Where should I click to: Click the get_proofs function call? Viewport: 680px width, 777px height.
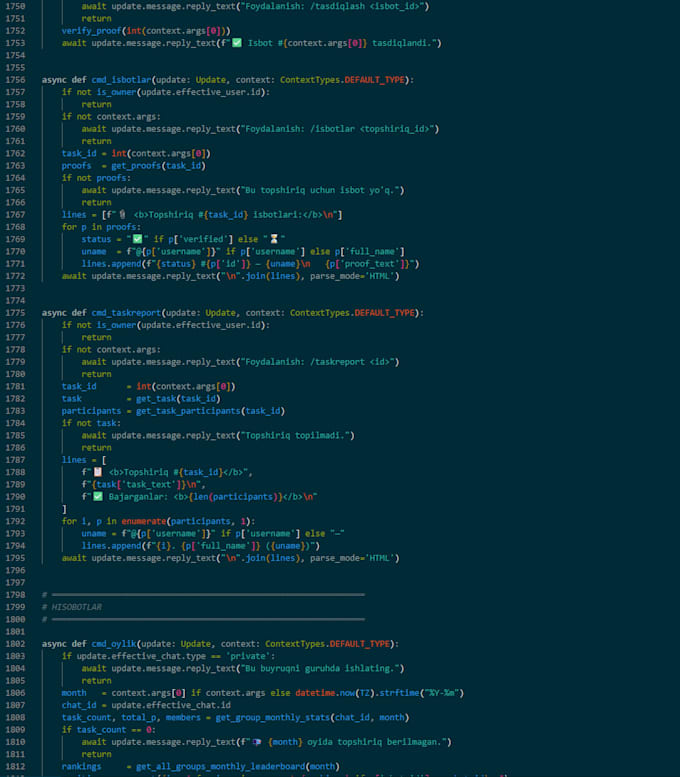(136, 166)
